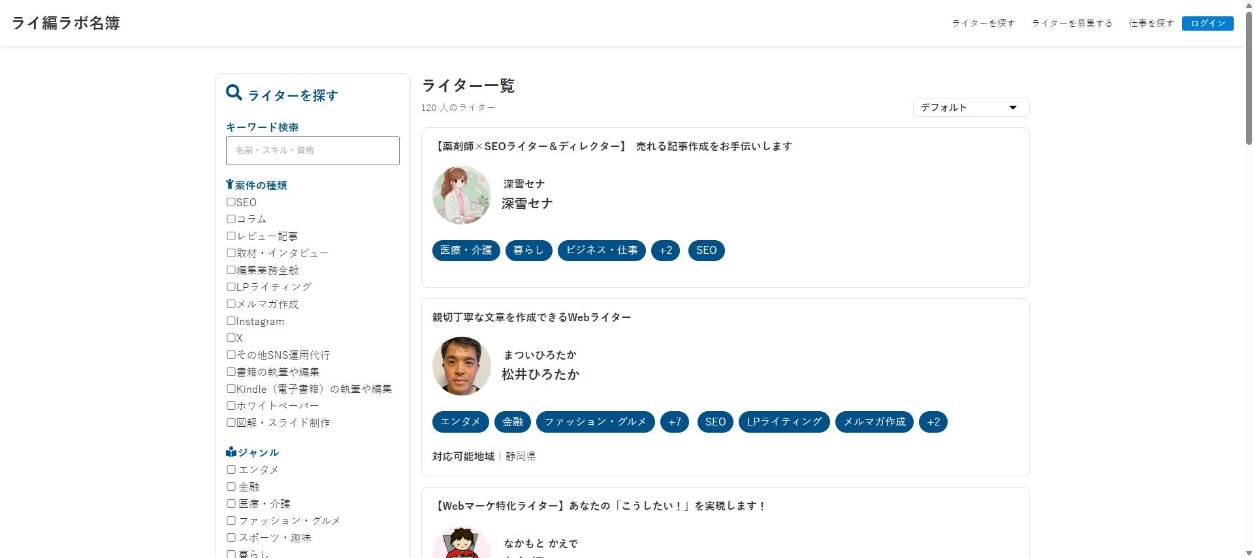Toggle the LPライティング filter checkbox
This screenshot has height=558, width=1254.
(x=231, y=287)
